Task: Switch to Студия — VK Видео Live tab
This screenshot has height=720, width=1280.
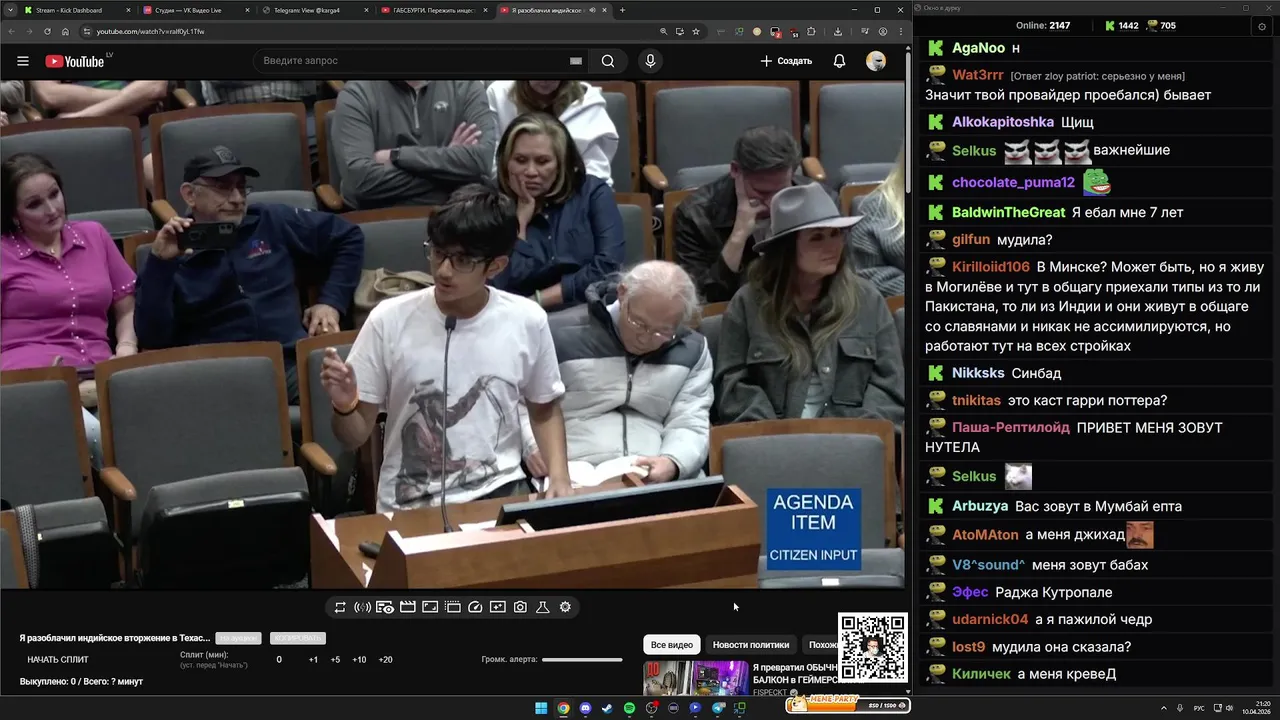Action: (197, 10)
